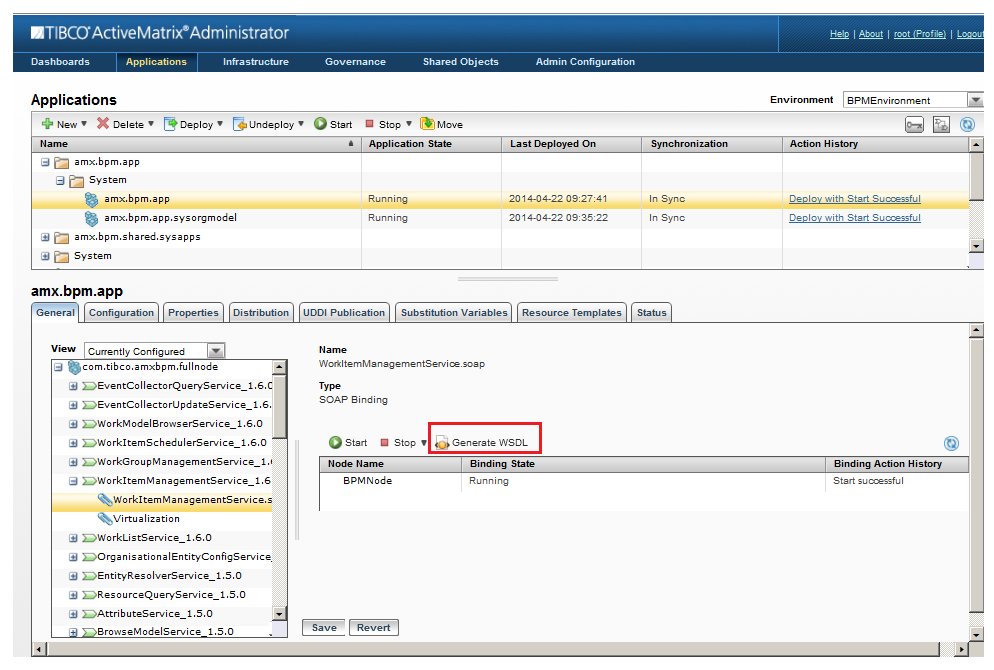Switch to the Status tab
Image resolution: width=994 pixels, height=670 pixels.
click(652, 312)
